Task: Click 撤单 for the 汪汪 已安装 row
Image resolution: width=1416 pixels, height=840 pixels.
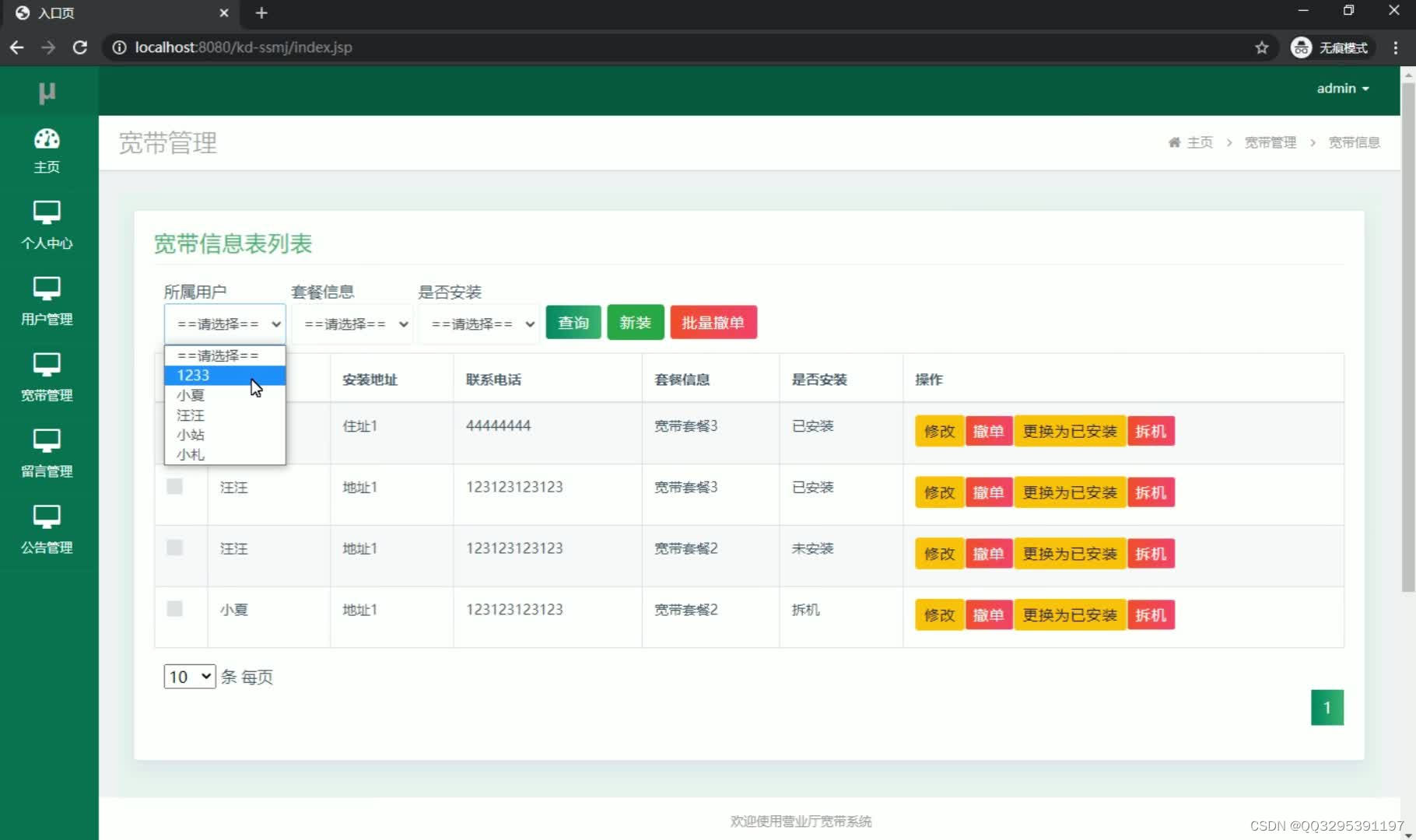Action: (x=989, y=492)
